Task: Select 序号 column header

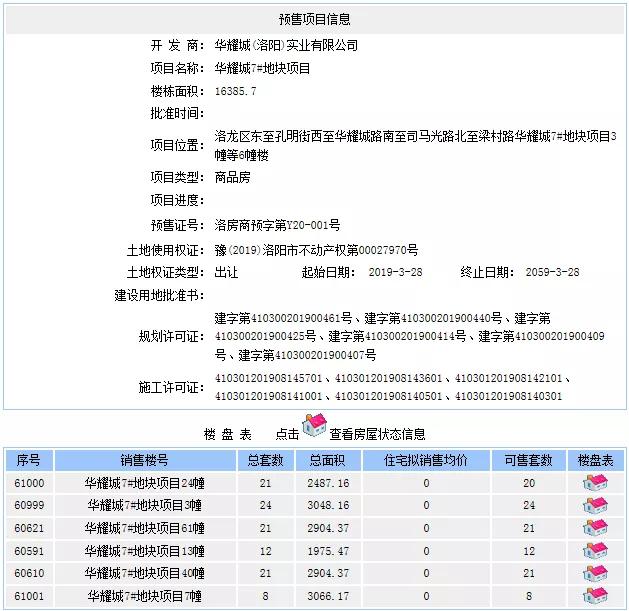Action: click(29, 460)
